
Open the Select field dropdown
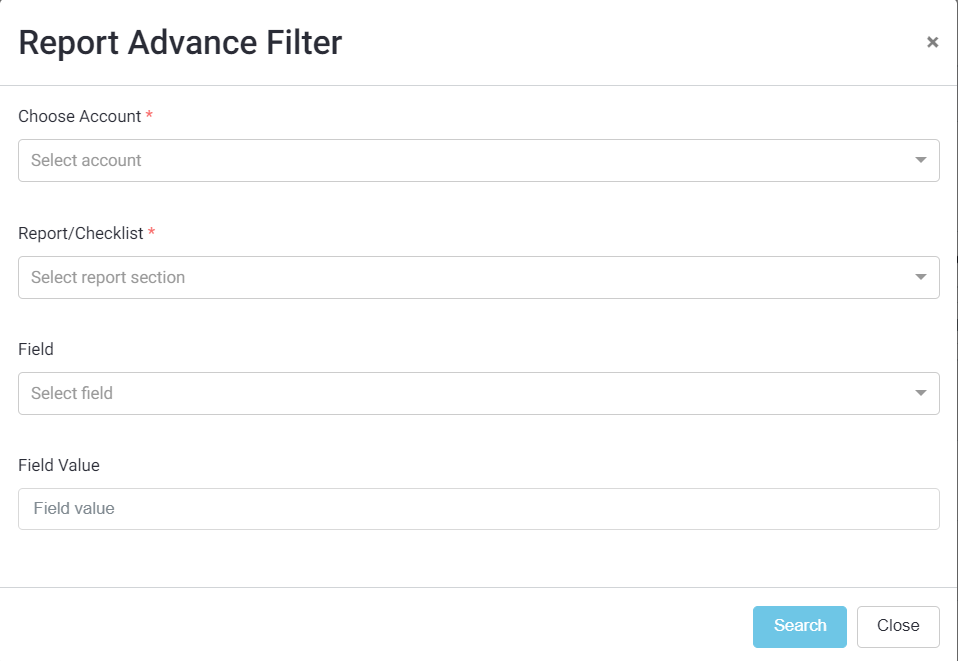point(478,393)
